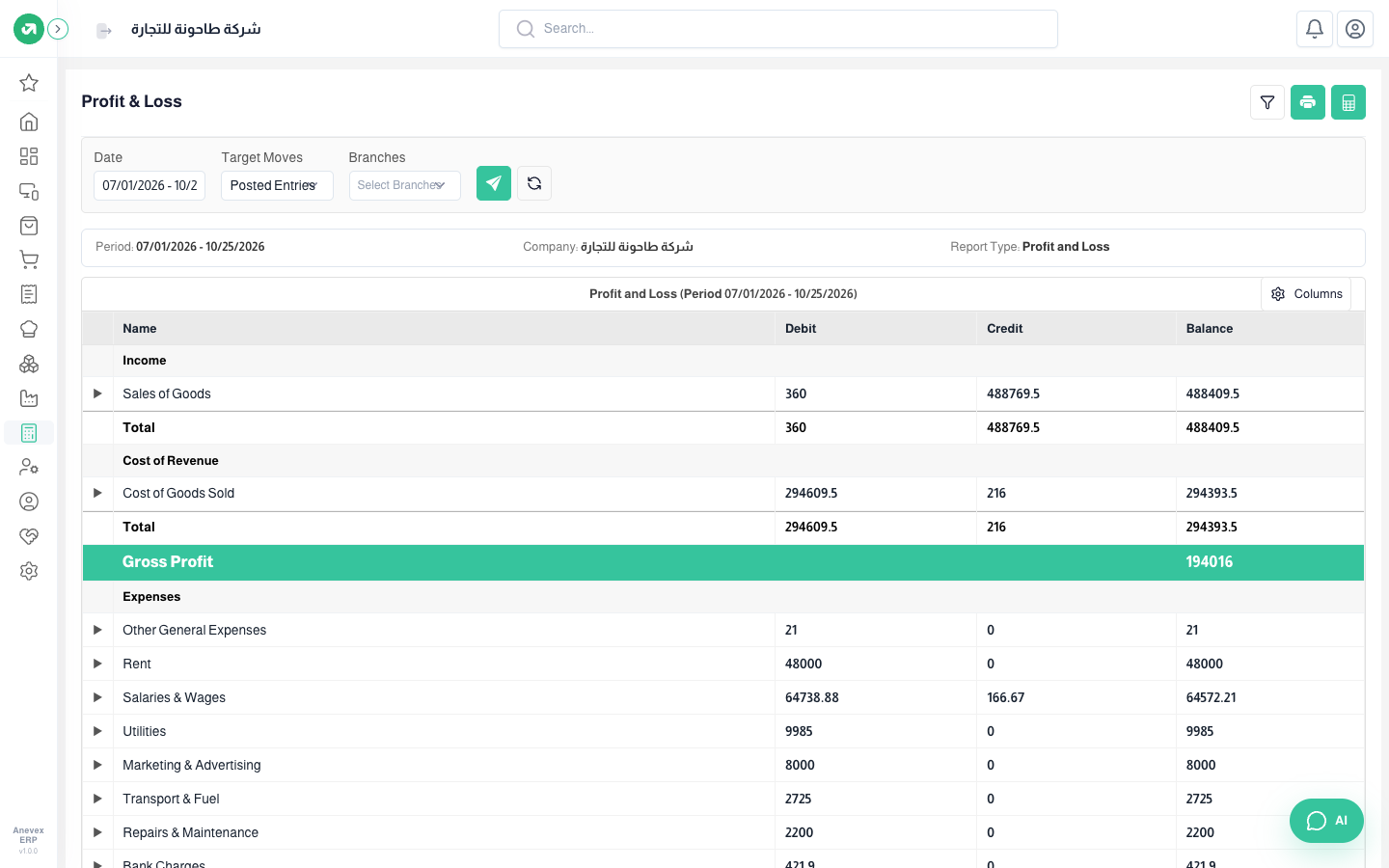Print the Profit & Loss report
Viewport: 1389px width, 868px height.
[x=1308, y=102]
